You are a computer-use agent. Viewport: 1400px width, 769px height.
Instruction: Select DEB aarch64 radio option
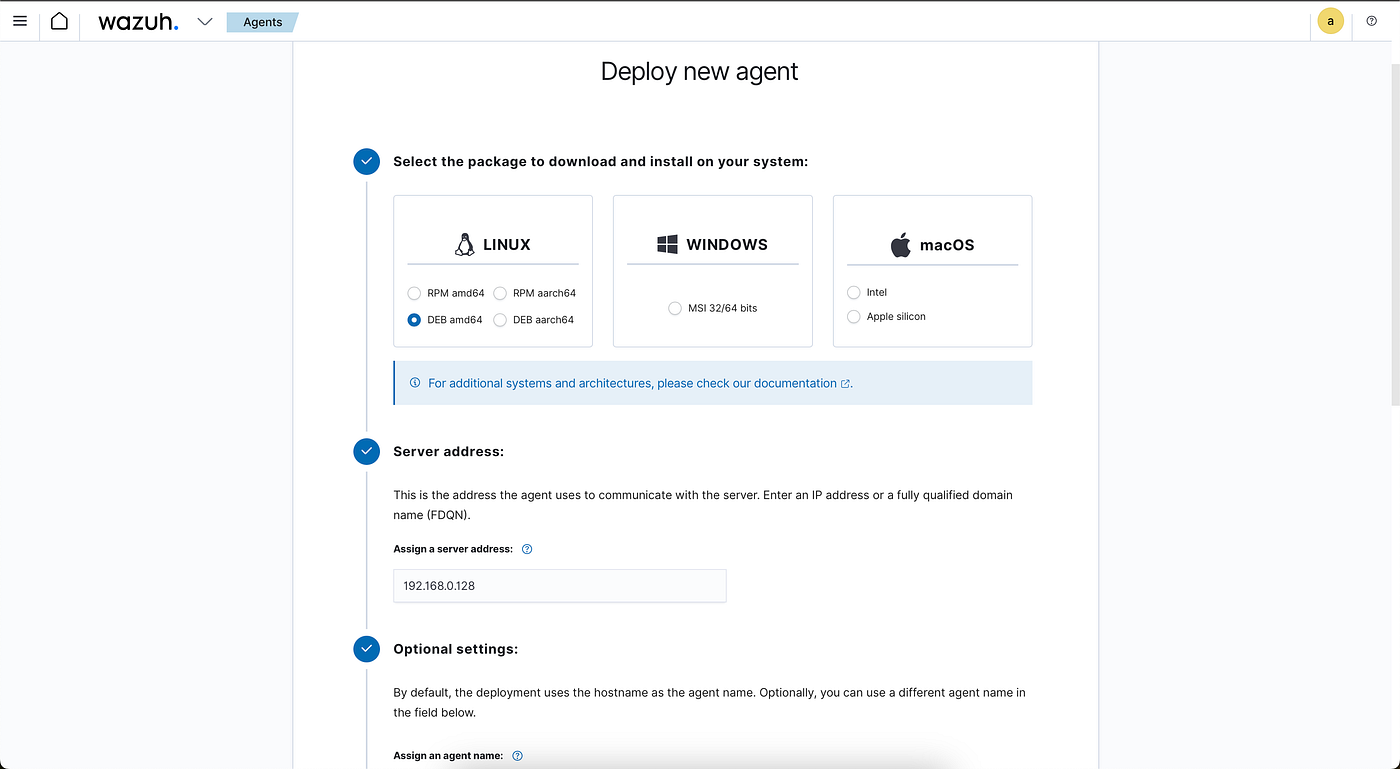tap(500, 320)
